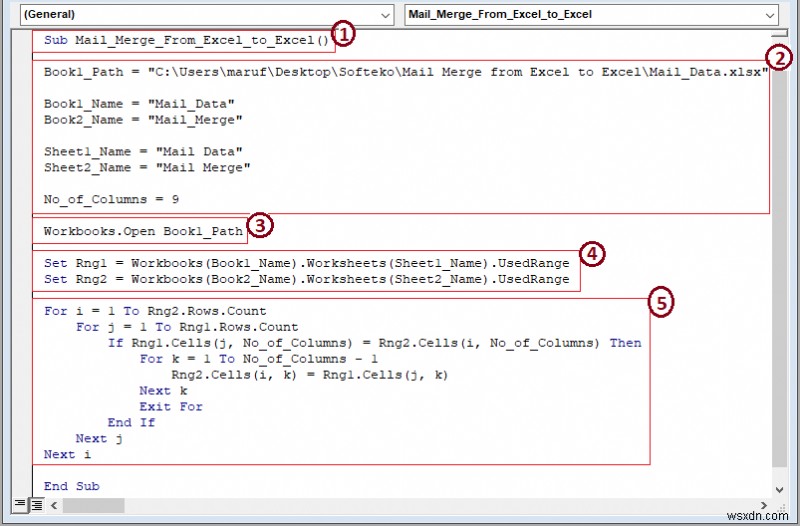The height and width of the screenshot is (526, 800).
Task: Click the horizontal scrollbar thumb
Action: (93, 506)
